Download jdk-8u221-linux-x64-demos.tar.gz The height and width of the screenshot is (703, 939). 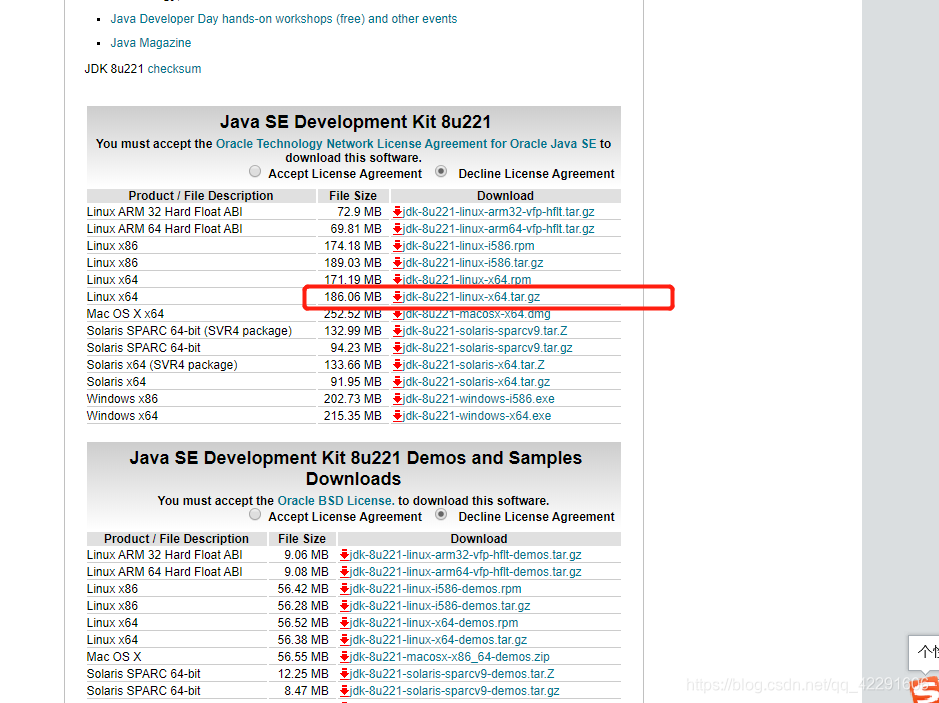438,640
